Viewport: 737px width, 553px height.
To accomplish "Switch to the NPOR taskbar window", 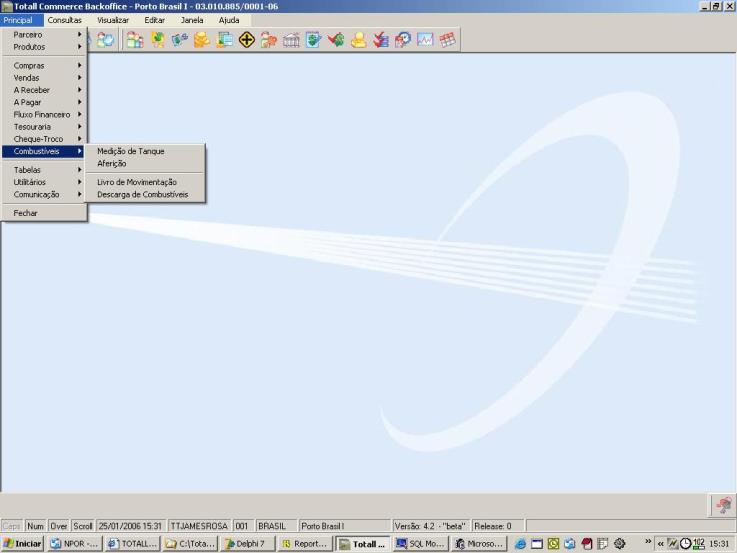I will [75, 544].
